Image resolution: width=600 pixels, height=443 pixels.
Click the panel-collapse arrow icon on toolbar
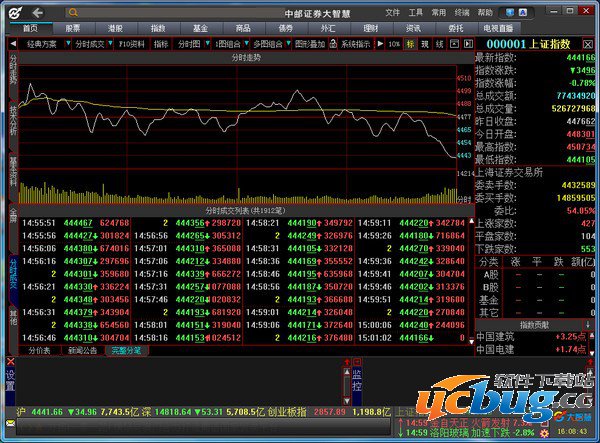[468, 44]
